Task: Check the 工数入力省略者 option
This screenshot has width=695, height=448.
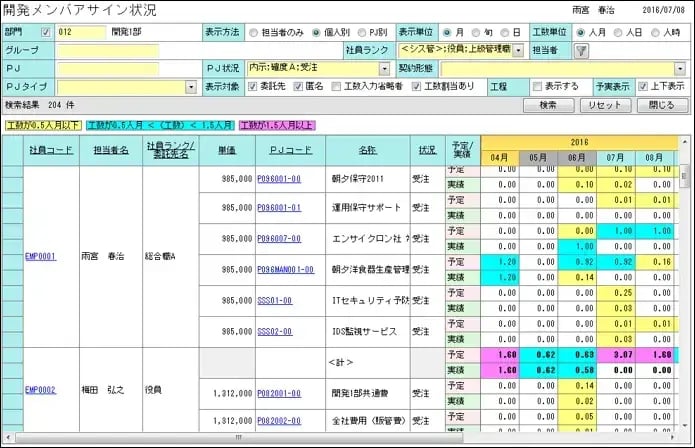Action: pyautogui.click(x=337, y=87)
